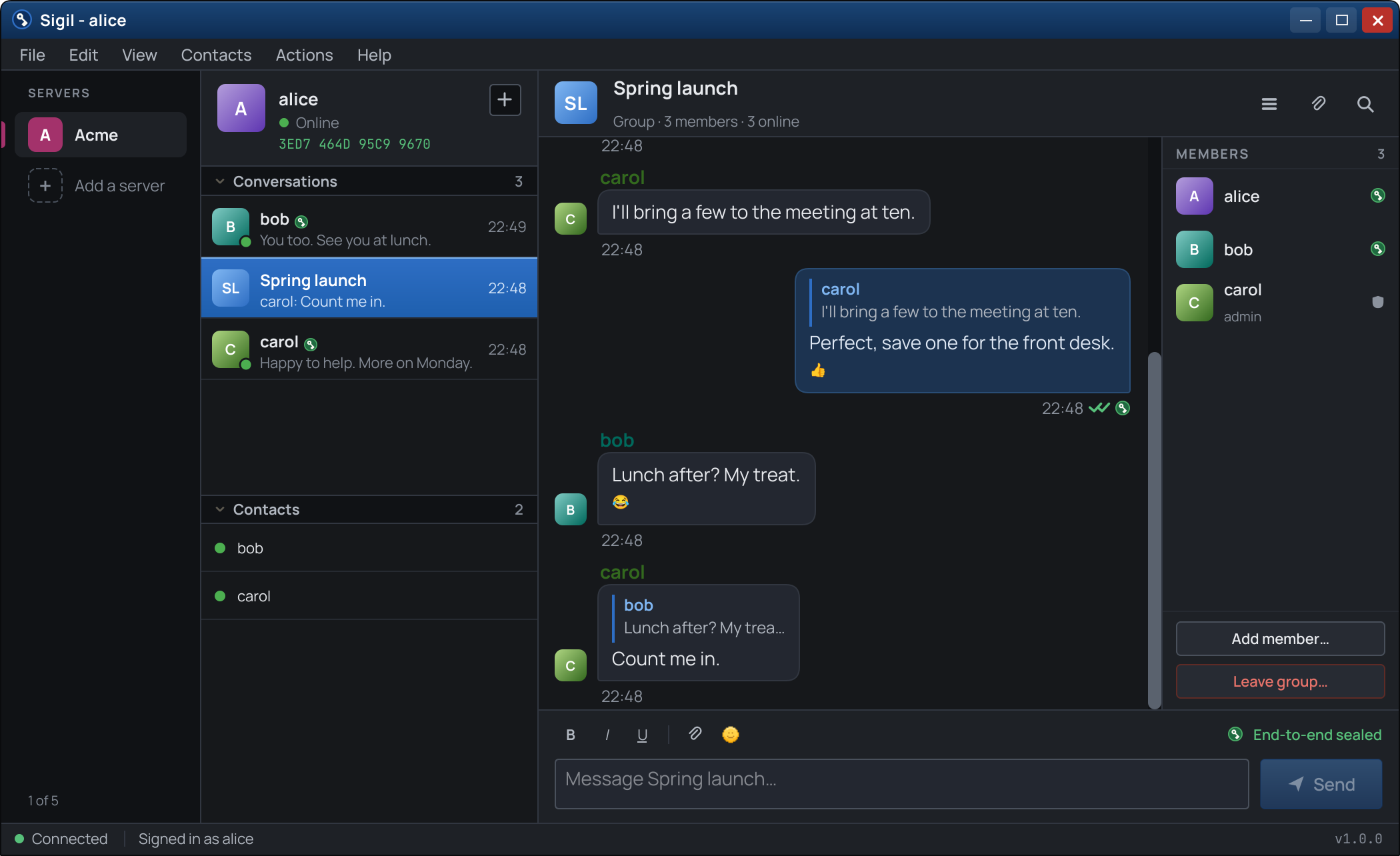Click the thumbs-up reaction on your message
Image resolution: width=1400 pixels, height=856 pixels.
[x=818, y=371]
